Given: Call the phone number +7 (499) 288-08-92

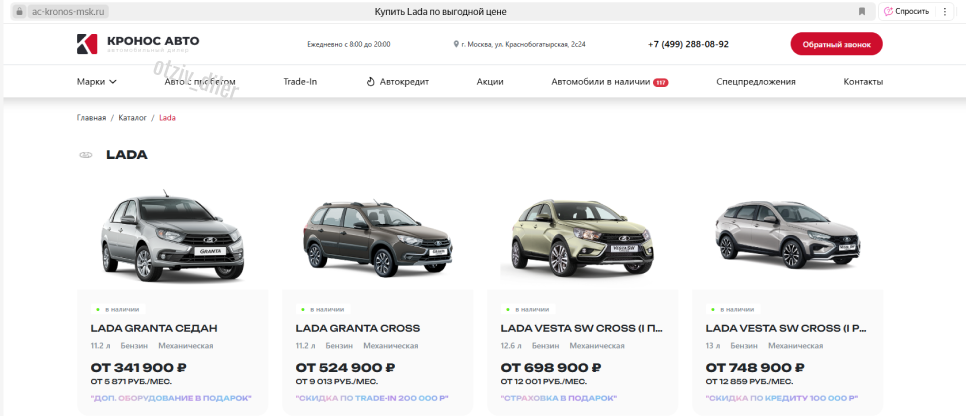Looking at the screenshot, I should click(688, 44).
